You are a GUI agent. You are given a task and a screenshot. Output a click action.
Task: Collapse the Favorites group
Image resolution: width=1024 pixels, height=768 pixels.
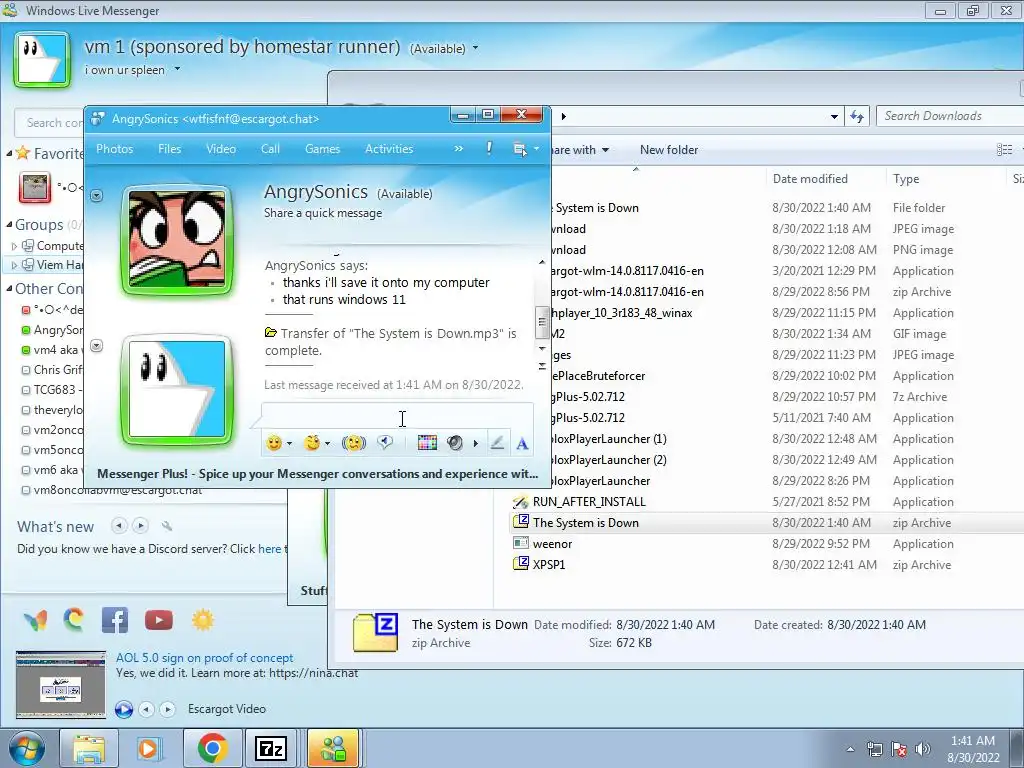coord(9,153)
